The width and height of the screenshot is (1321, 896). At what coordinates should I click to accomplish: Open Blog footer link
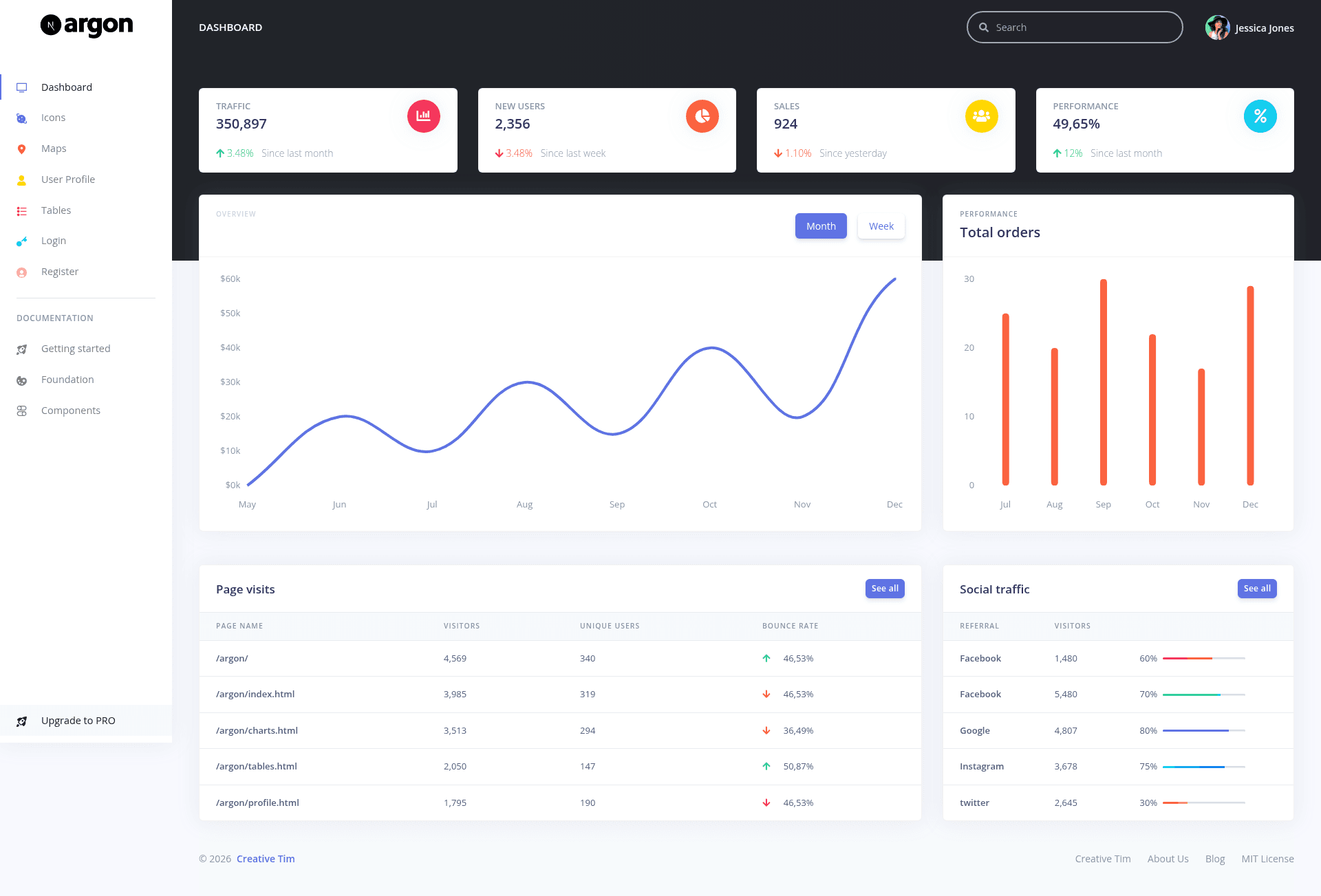tap(1215, 859)
